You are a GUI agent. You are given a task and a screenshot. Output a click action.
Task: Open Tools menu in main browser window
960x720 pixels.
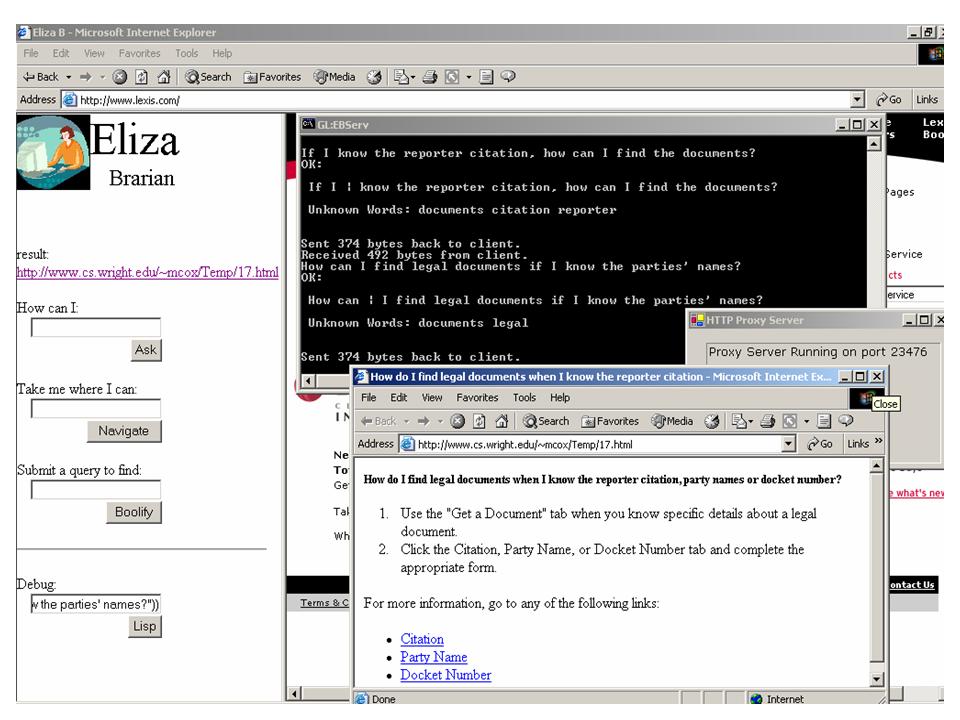click(186, 53)
